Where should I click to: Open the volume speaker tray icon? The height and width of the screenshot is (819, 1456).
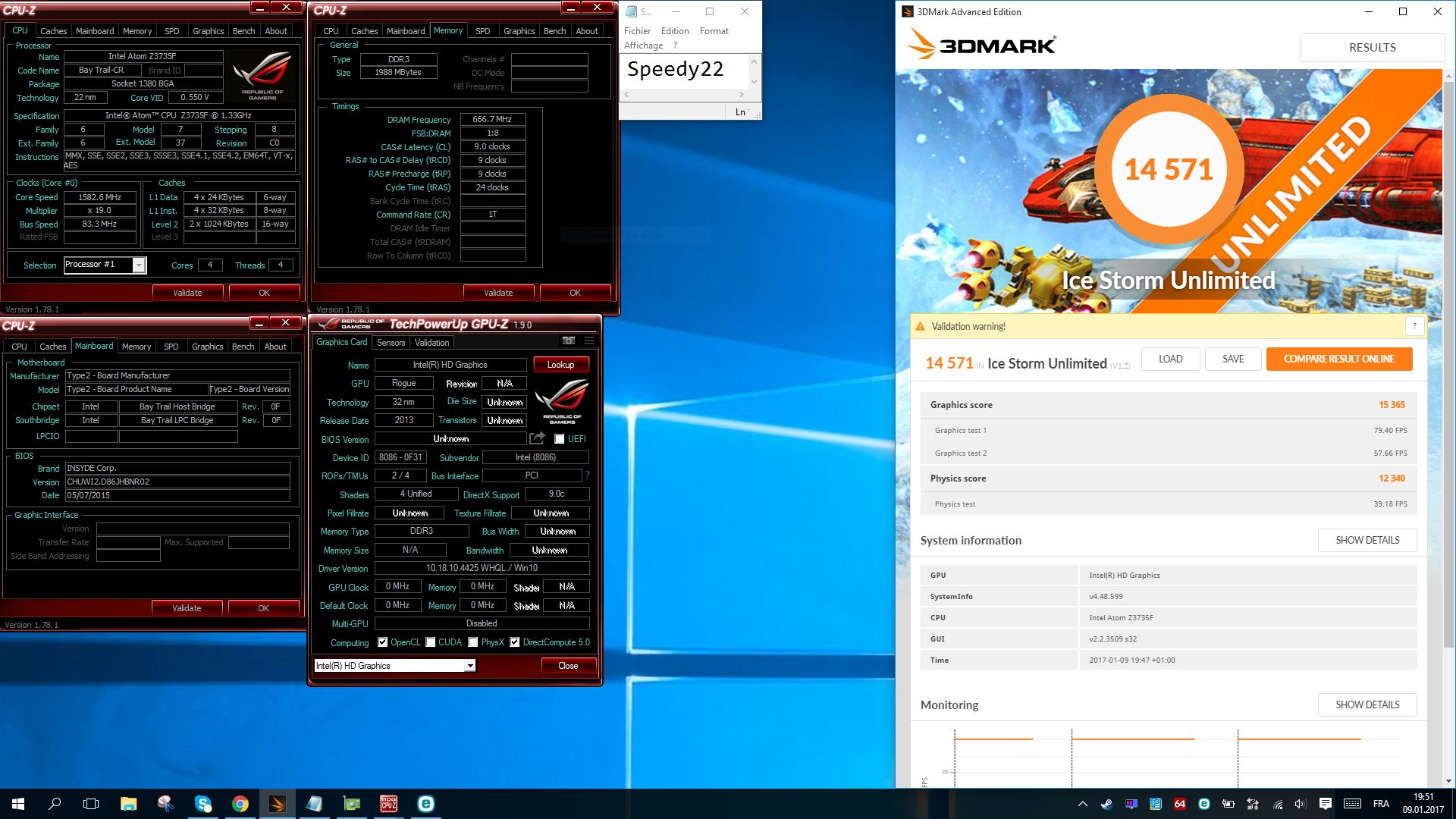click(x=1301, y=804)
